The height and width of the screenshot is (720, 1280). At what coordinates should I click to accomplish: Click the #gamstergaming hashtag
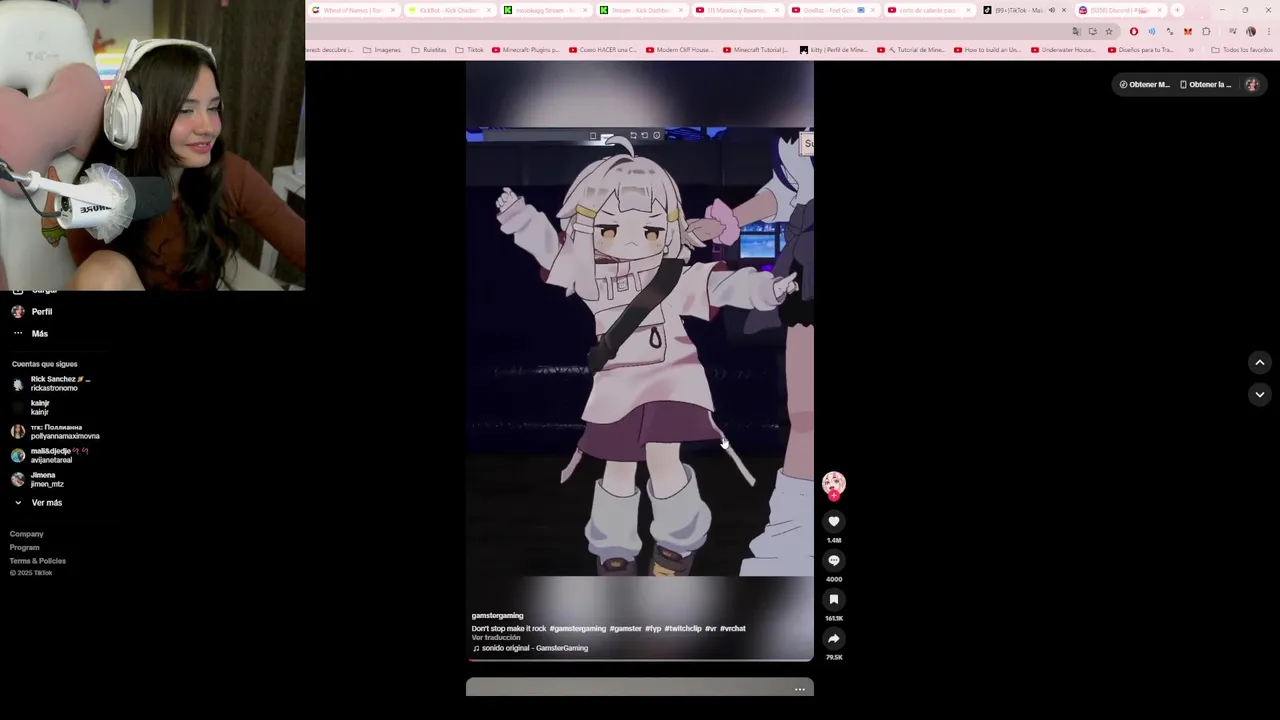click(578, 629)
